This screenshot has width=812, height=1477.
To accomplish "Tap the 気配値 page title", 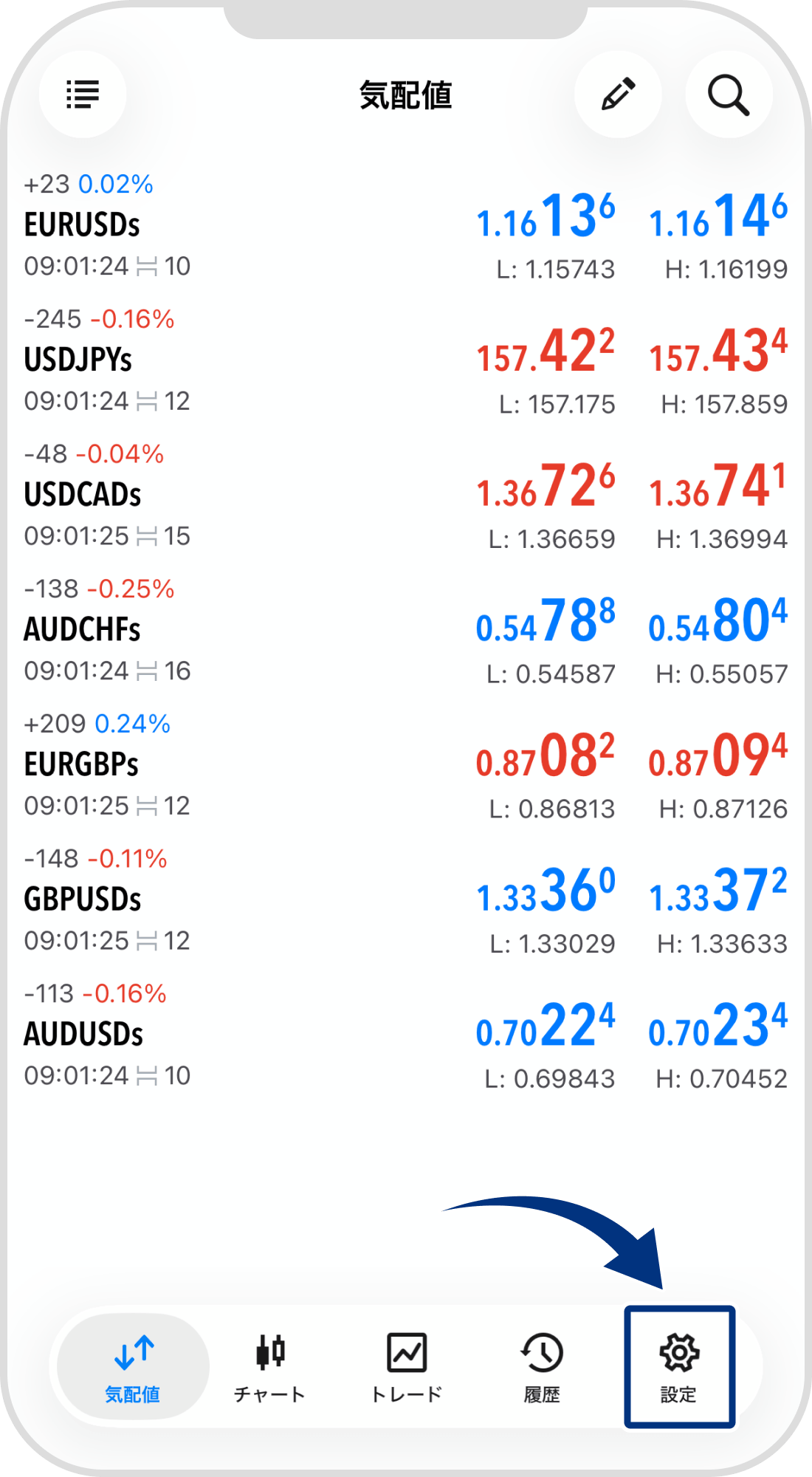I will [x=405, y=96].
